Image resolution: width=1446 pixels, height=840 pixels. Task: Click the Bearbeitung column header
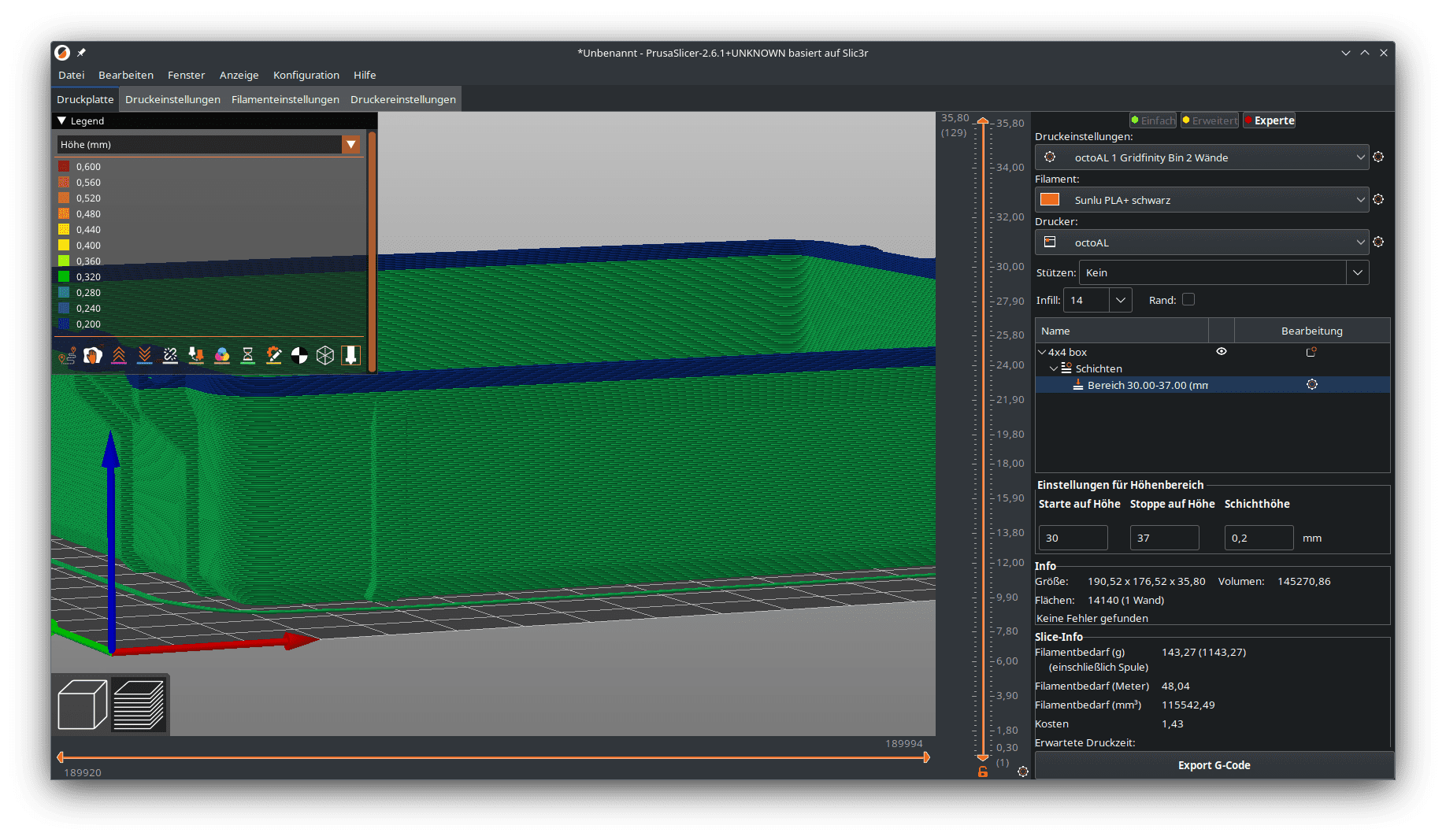1311,331
